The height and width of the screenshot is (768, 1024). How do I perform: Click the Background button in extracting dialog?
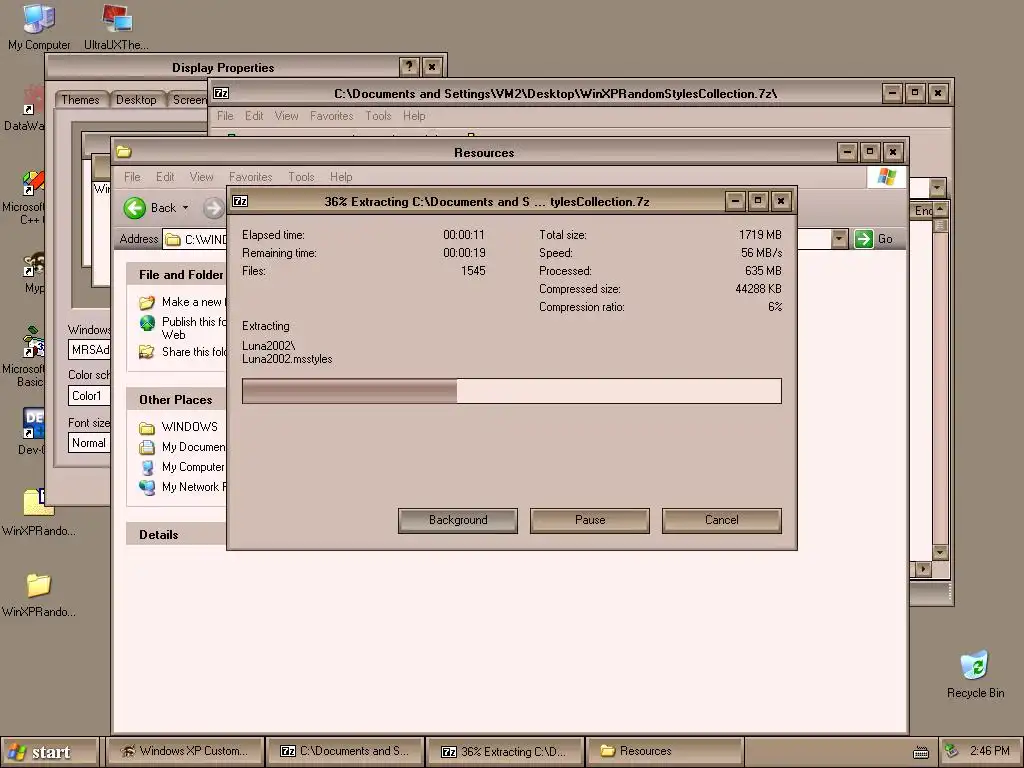458,520
